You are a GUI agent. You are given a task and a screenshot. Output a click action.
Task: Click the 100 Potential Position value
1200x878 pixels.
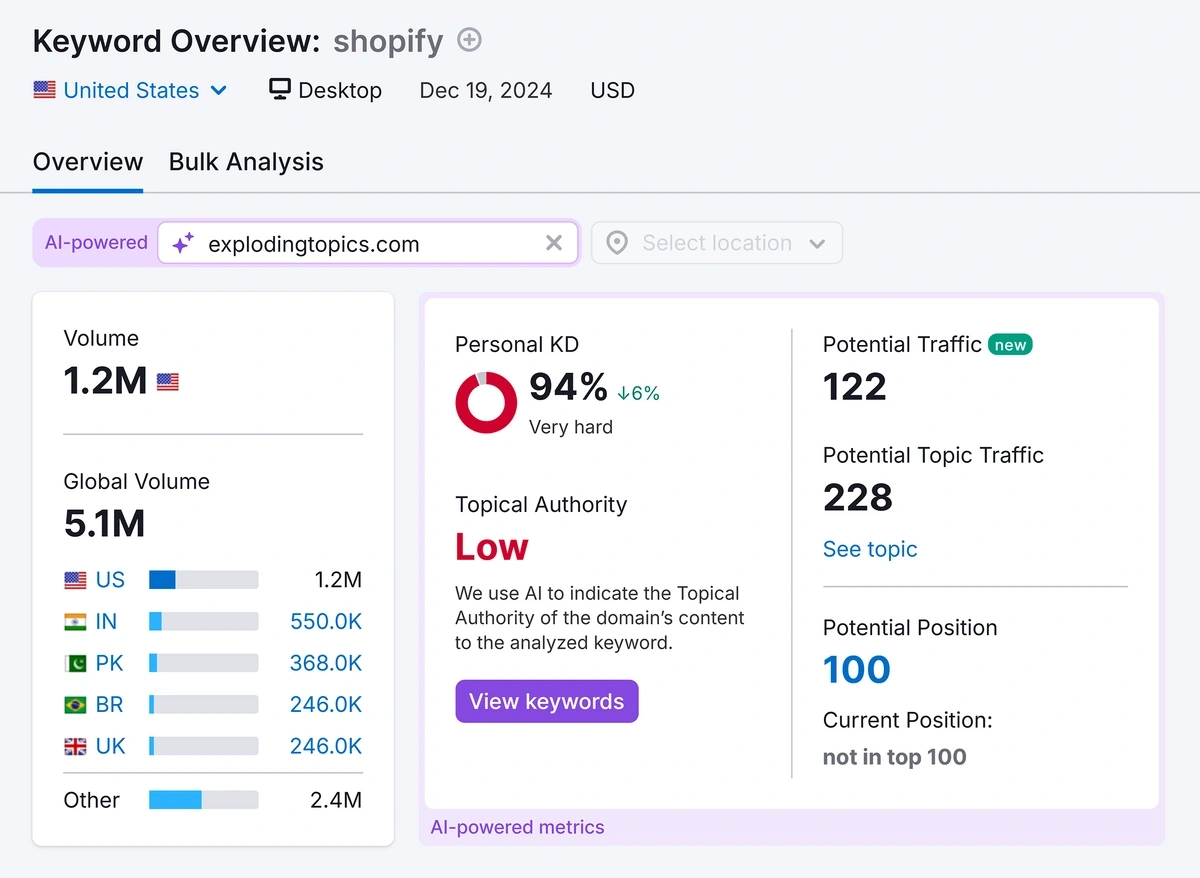pos(857,669)
